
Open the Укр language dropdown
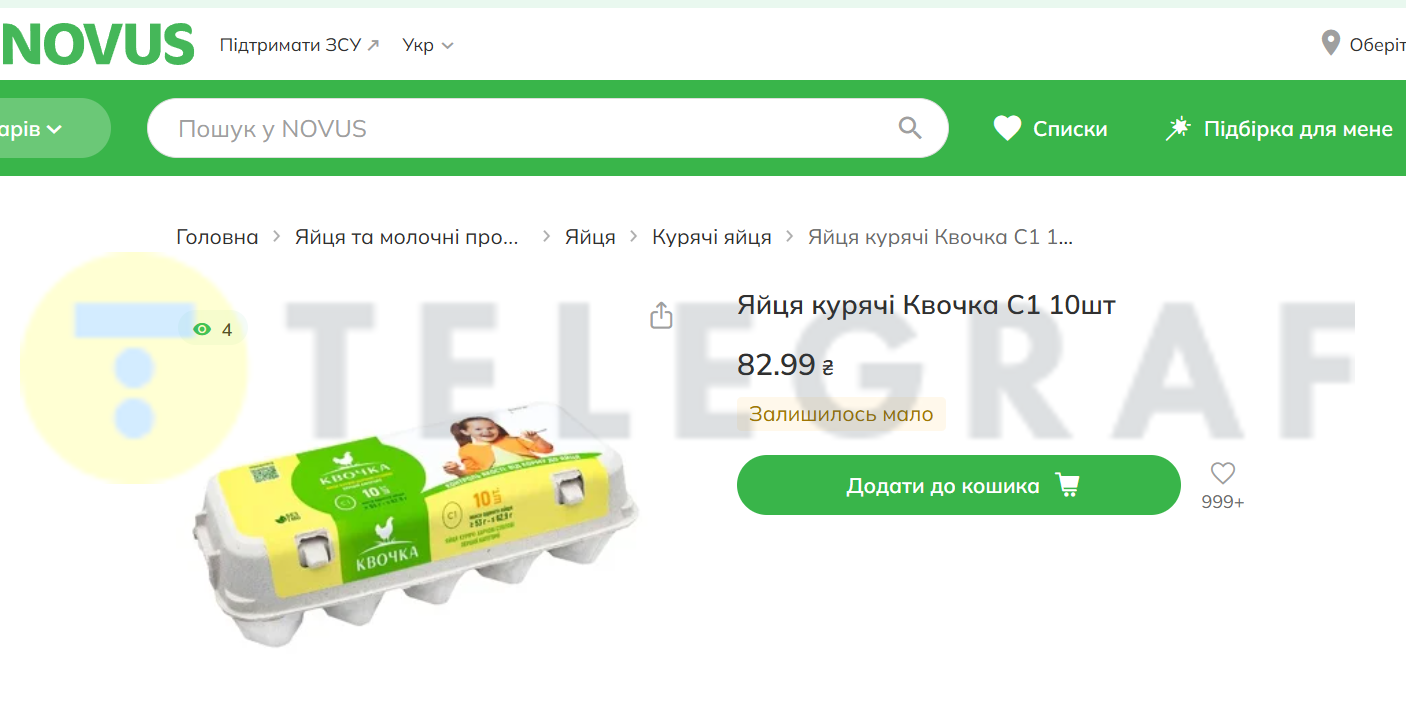coord(428,45)
